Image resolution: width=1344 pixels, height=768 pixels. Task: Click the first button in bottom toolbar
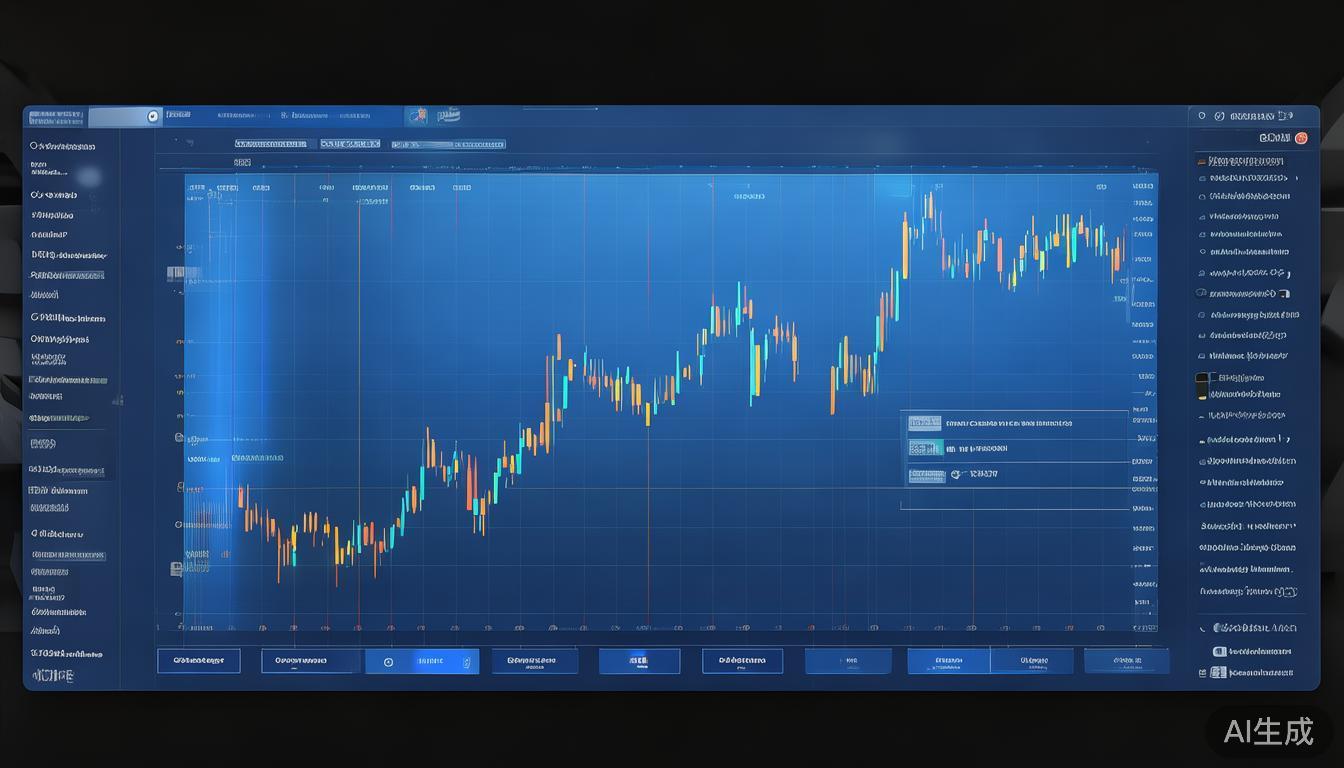[198, 661]
